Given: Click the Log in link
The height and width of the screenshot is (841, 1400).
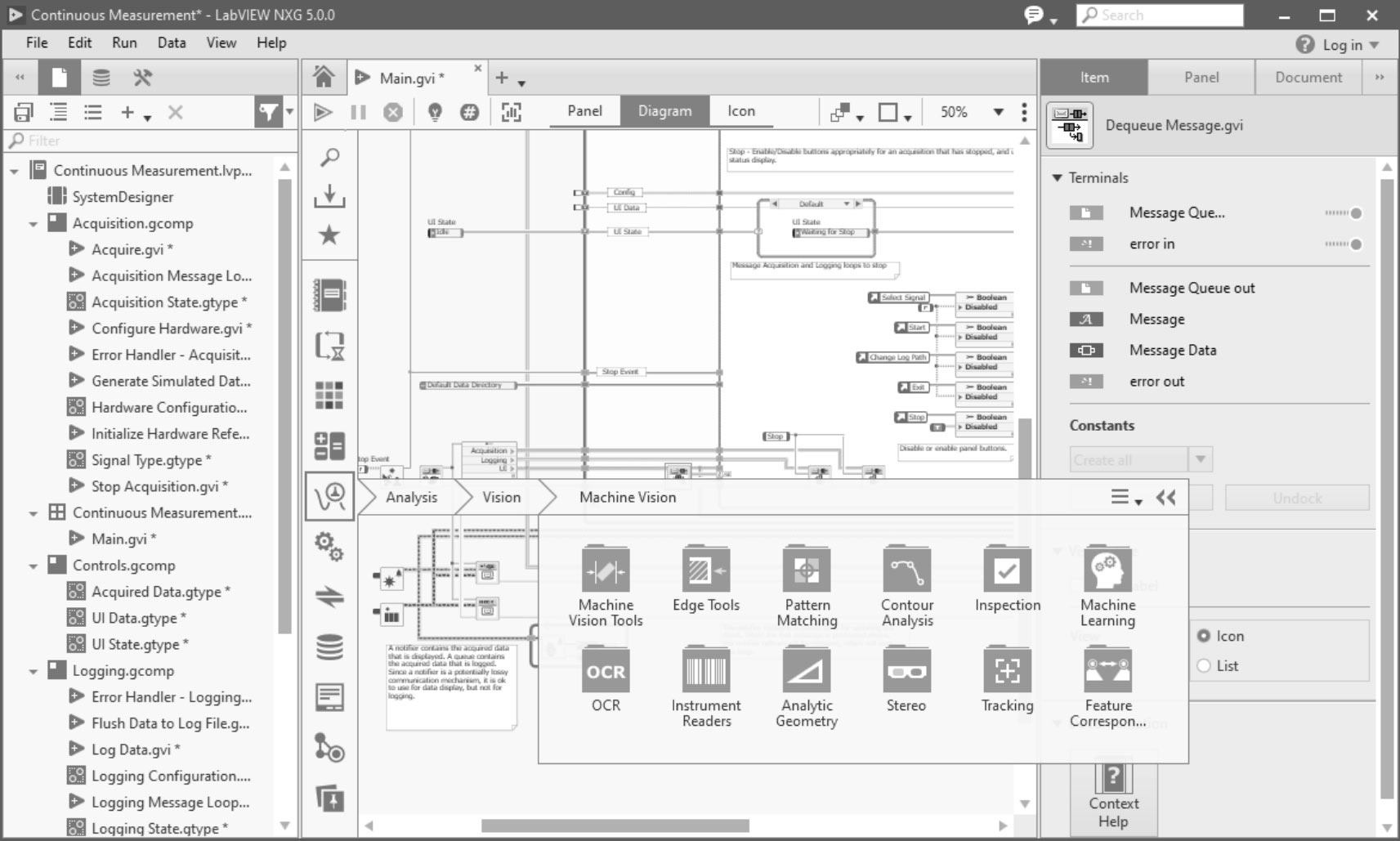Looking at the screenshot, I should coord(1342,45).
